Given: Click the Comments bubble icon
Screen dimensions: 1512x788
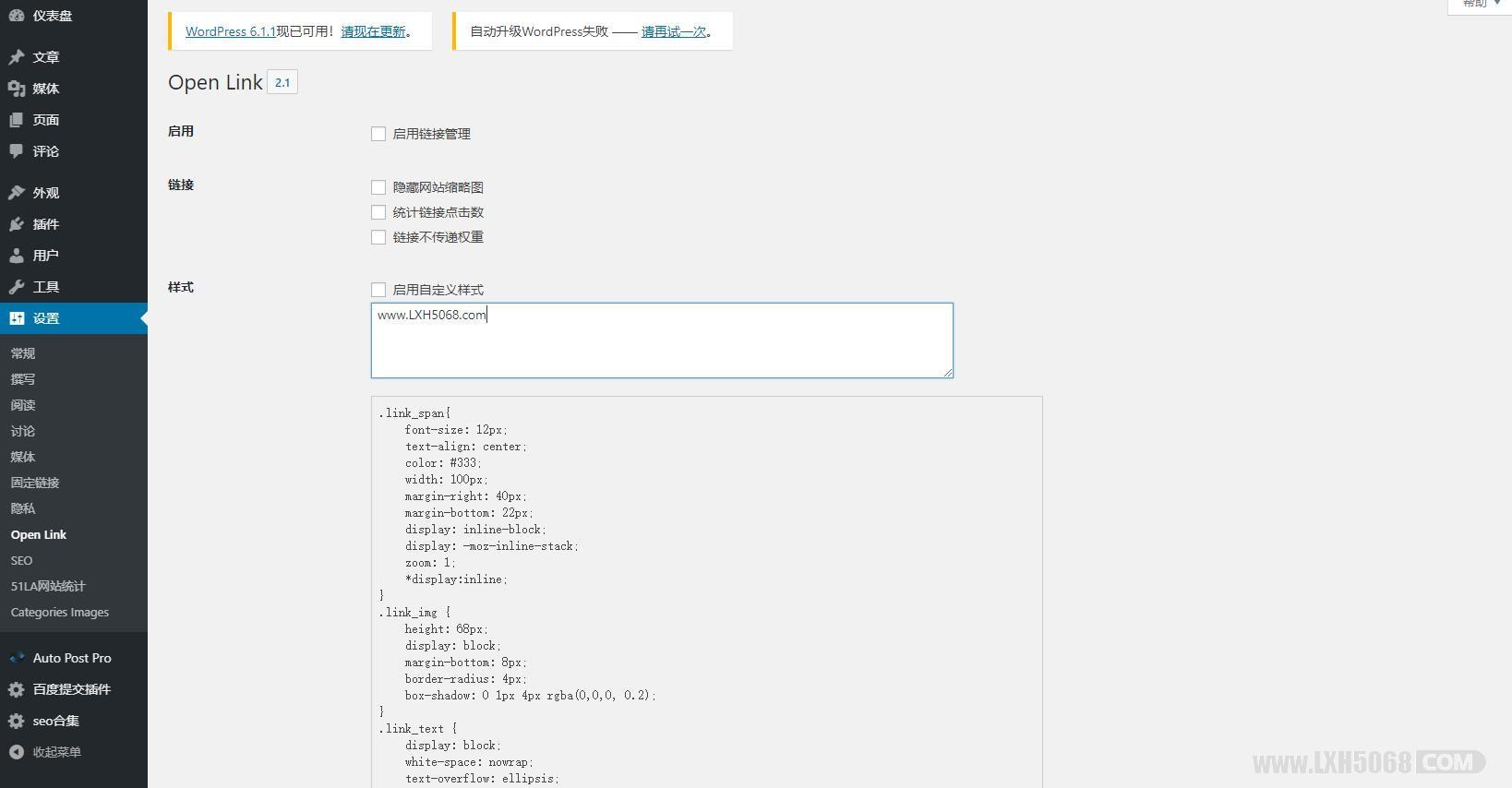Looking at the screenshot, I should click(17, 151).
